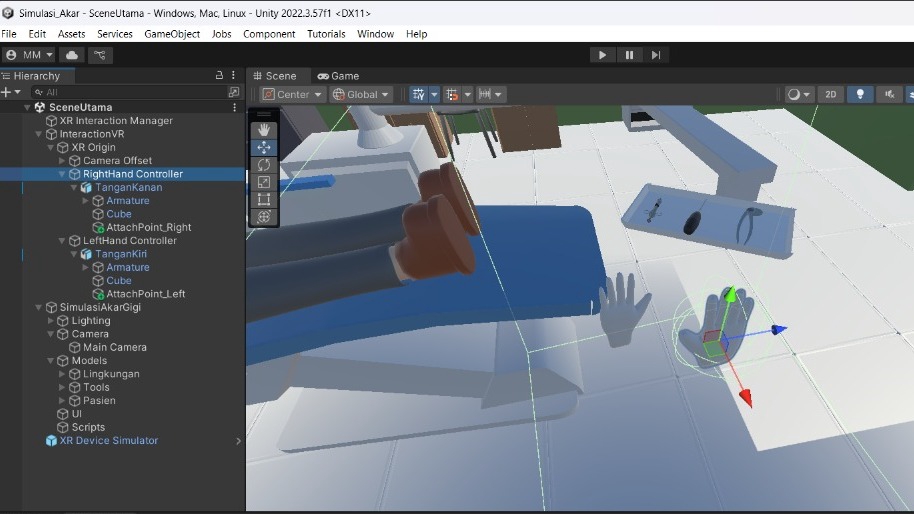Lock the Hierarchy panel
914x514 pixels.
click(219, 76)
